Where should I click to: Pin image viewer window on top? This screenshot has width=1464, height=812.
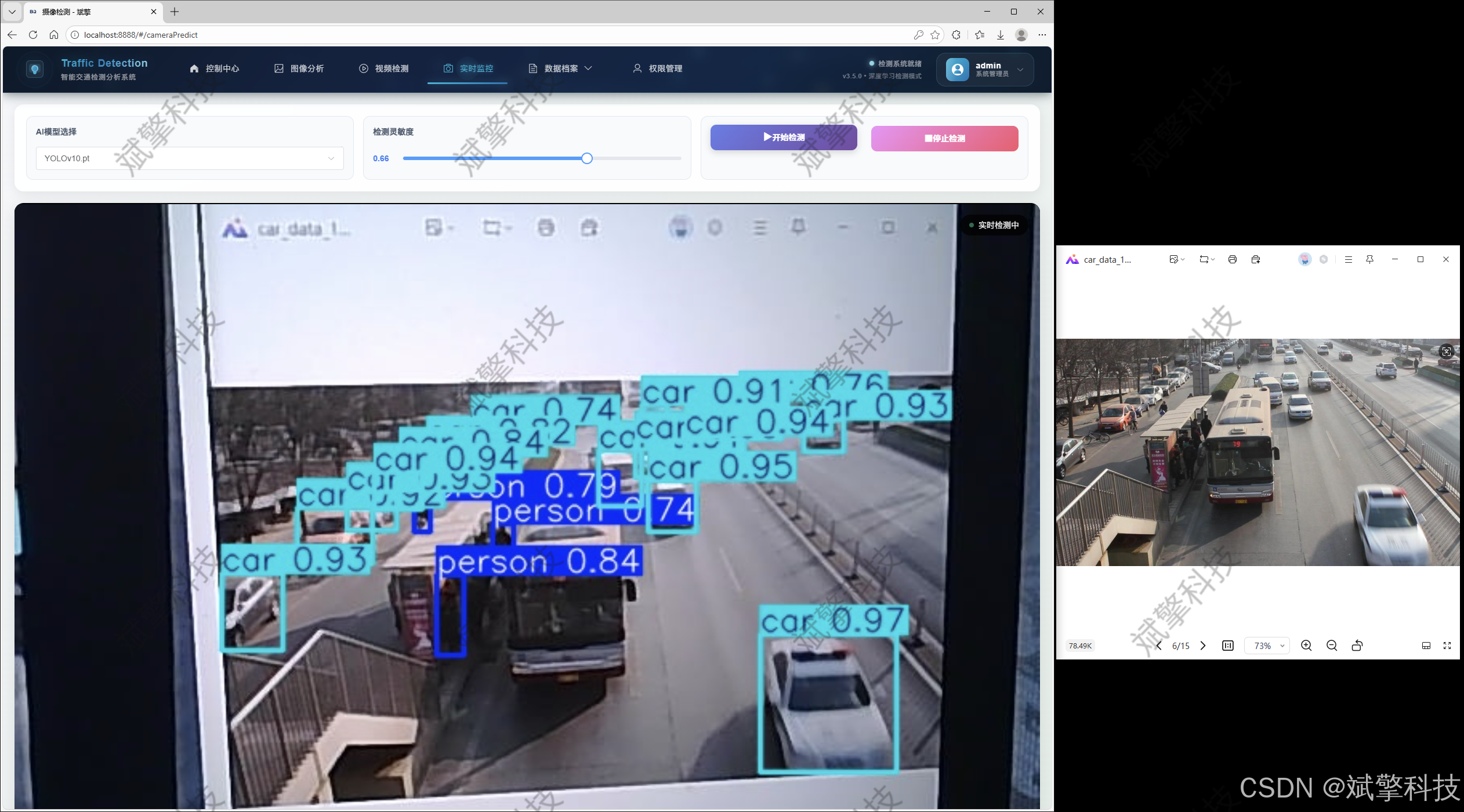(1370, 259)
